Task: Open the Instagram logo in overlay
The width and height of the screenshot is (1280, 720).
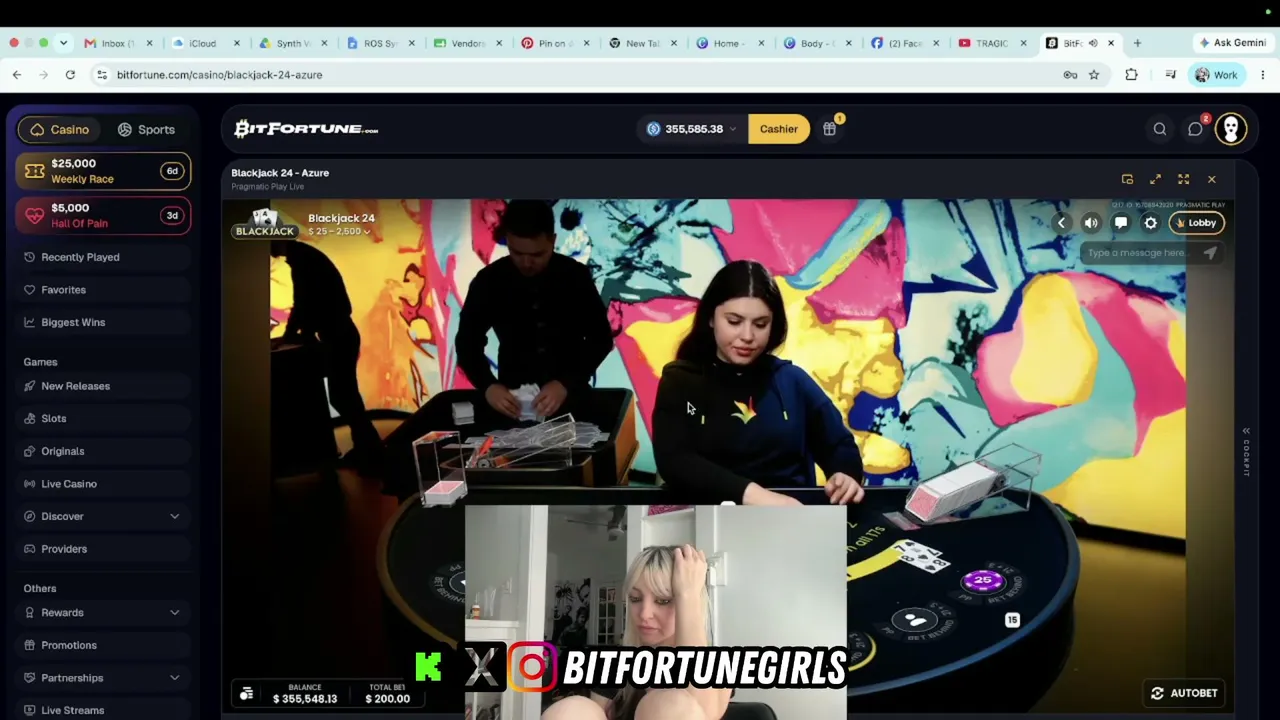Action: click(x=532, y=667)
